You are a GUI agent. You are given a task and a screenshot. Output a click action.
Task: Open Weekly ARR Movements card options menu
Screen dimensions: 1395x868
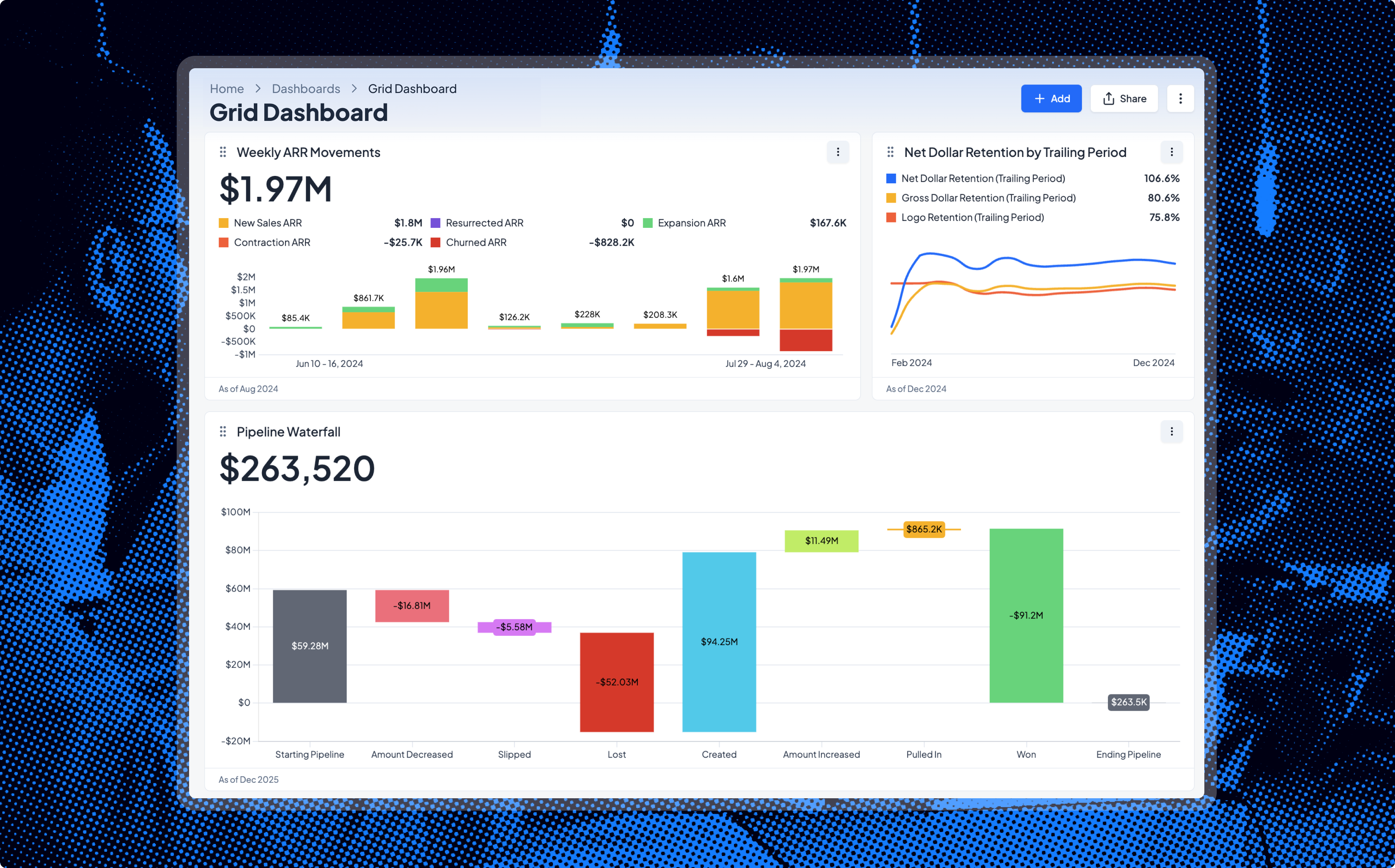[837, 152]
